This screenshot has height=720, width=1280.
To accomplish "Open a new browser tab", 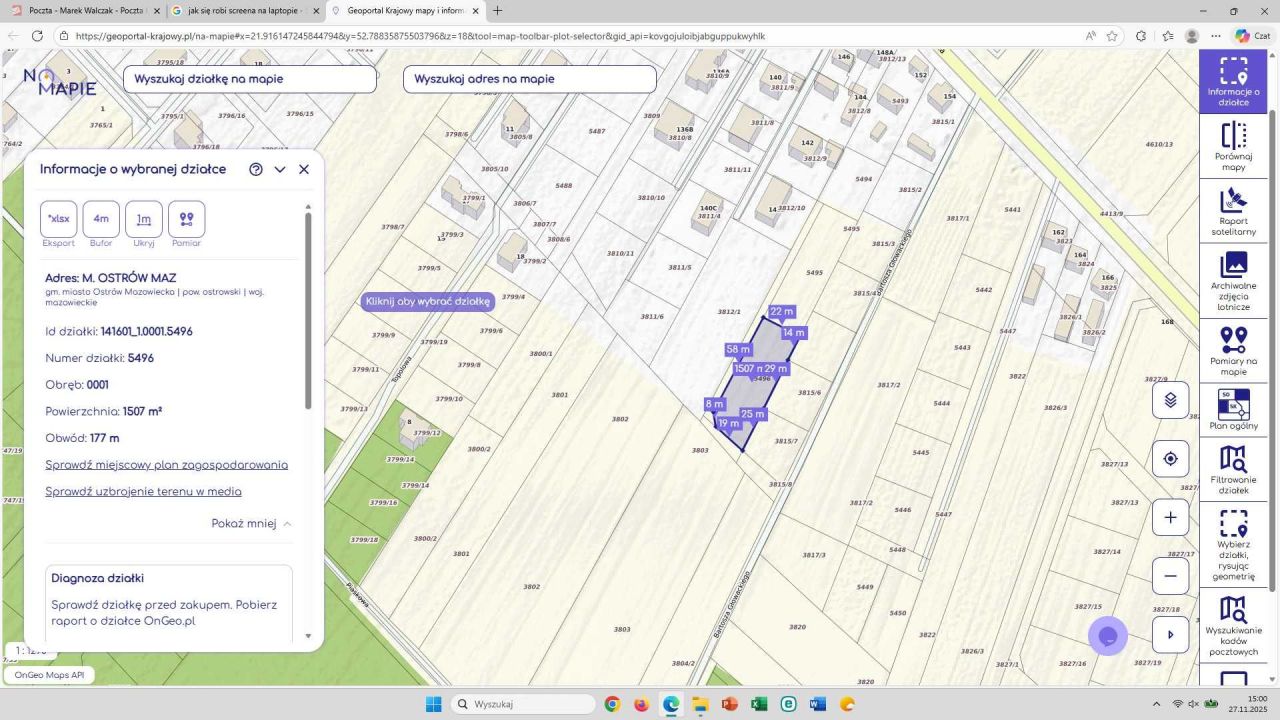I will pos(498,11).
